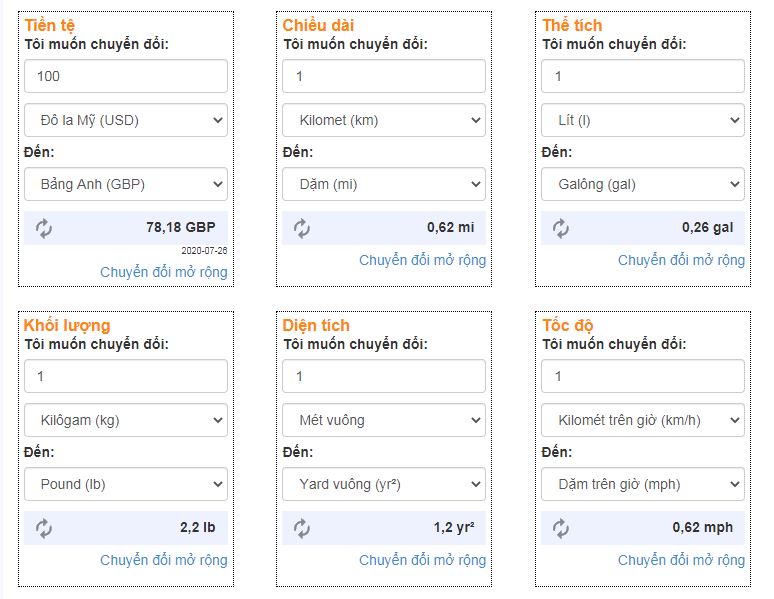Expand the Galông (gal) dropdown
The width and height of the screenshot is (774, 599).
click(643, 184)
